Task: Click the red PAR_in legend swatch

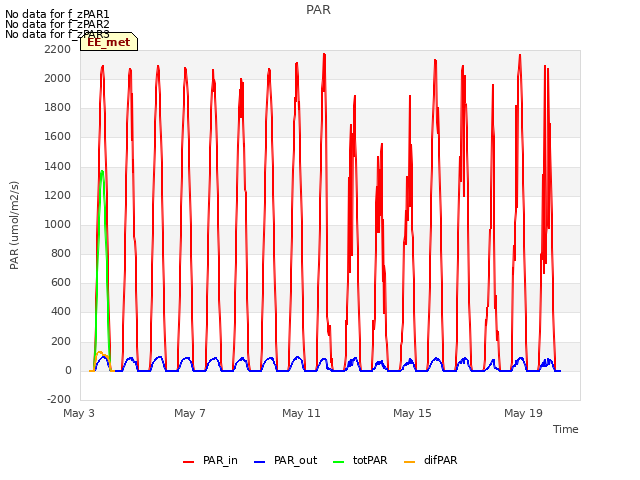Action: (x=188, y=462)
